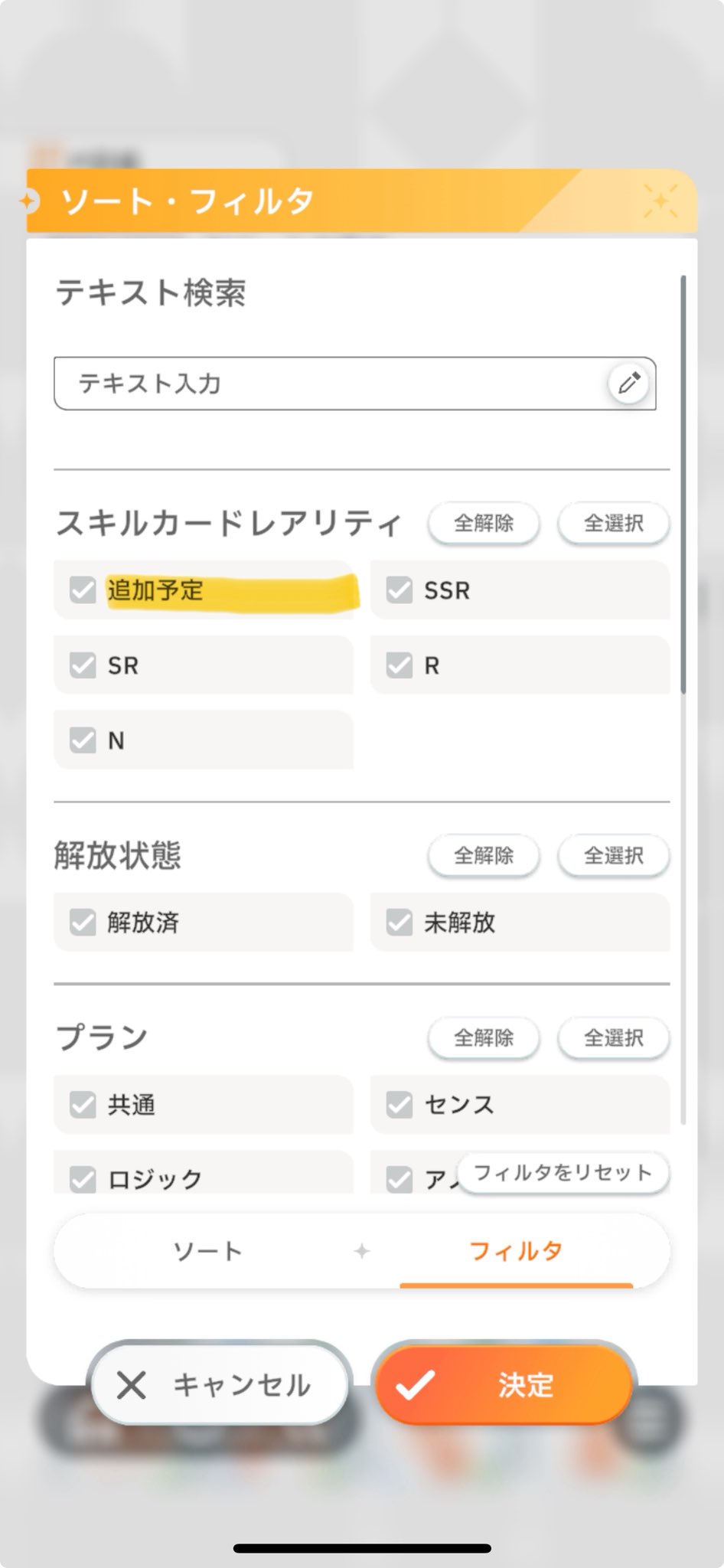Viewport: 724px width, 1568px height.
Task: Switch to the ソート tab
Action: (x=208, y=1251)
